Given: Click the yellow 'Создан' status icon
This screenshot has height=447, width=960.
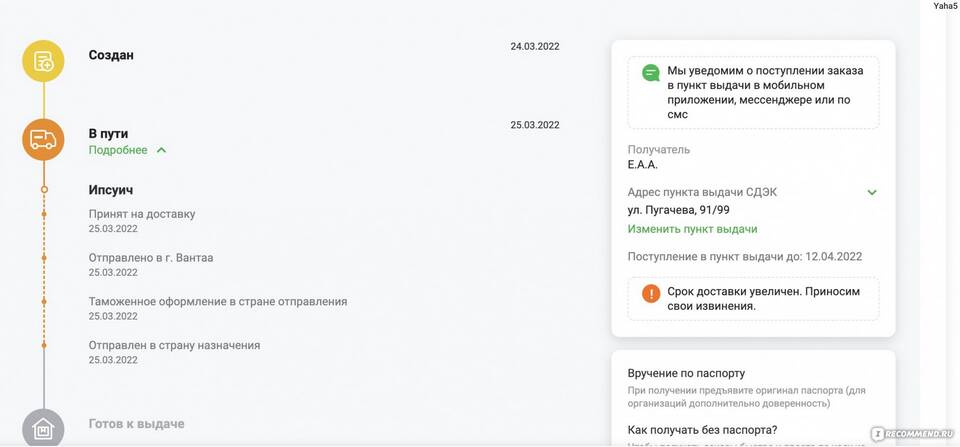Looking at the screenshot, I should click(x=43, y=61).
